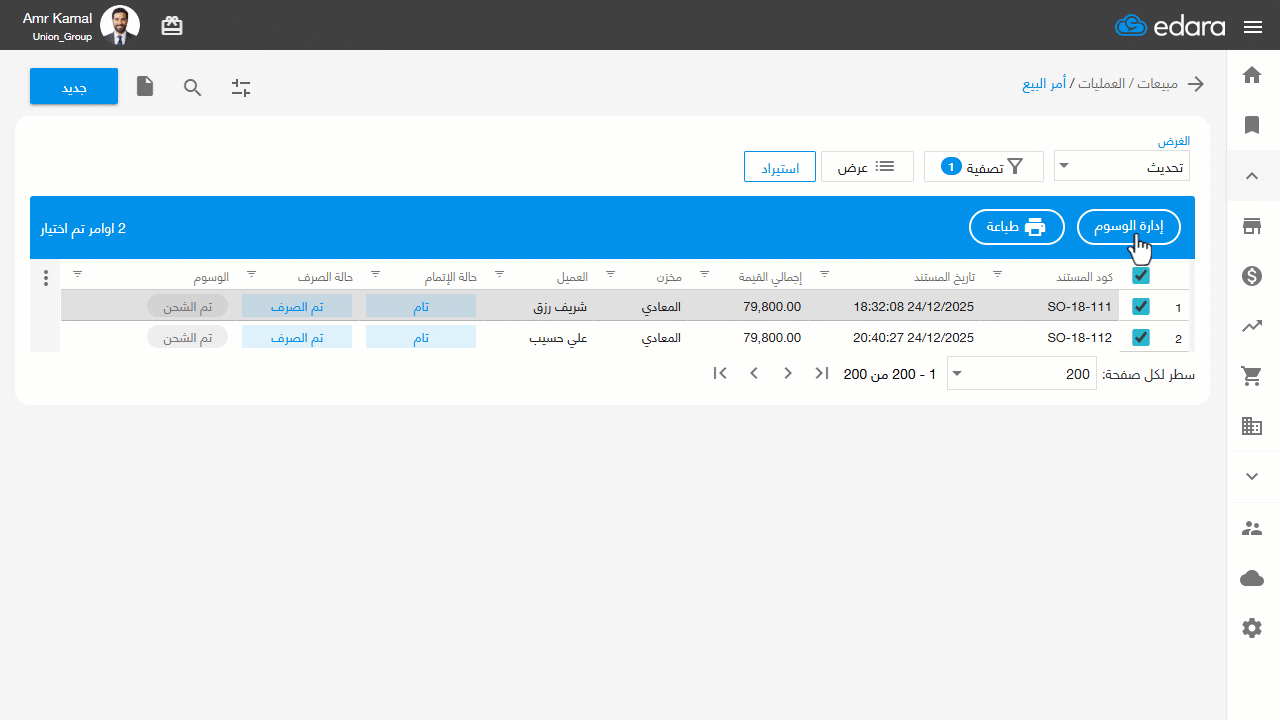Collapse sidebar section with up chevron
Image resolution: width=1280 pixels, height=720 pixels.
click(1252, 176)
